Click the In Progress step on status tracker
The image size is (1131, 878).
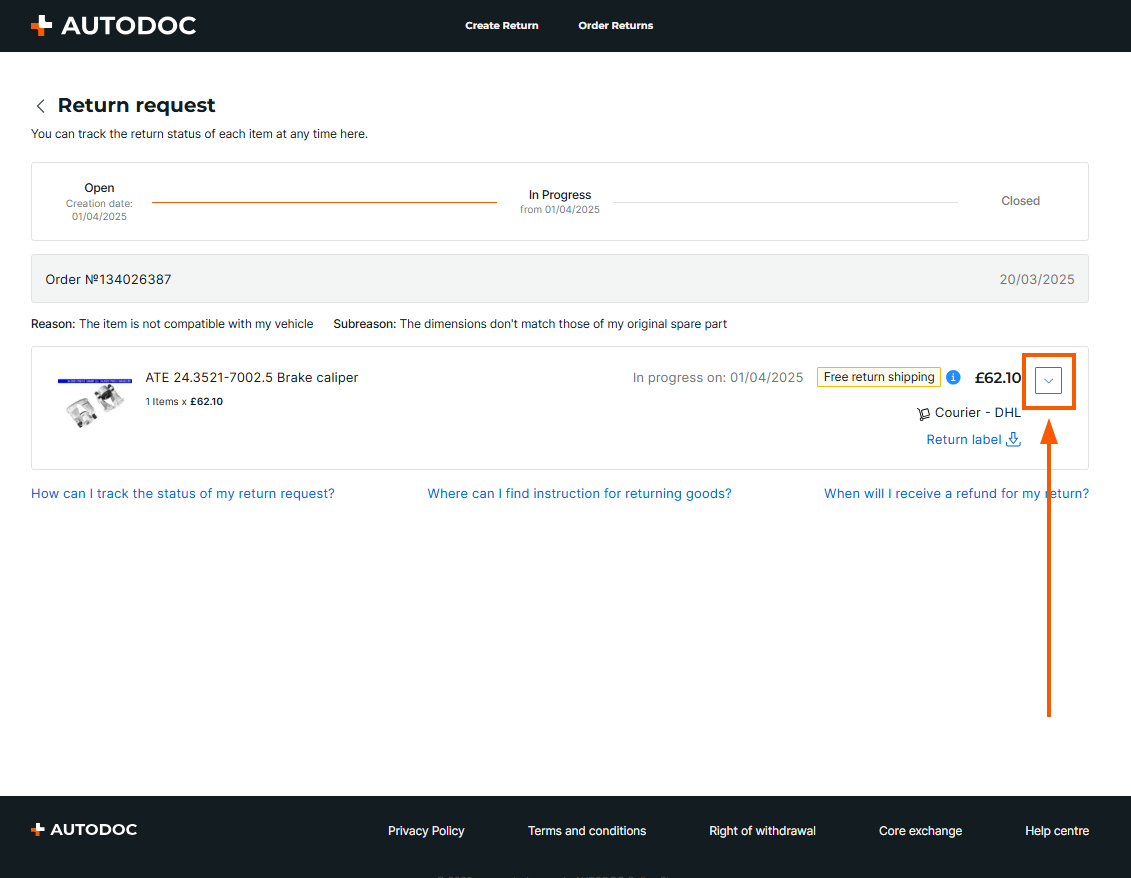point(560,196)
